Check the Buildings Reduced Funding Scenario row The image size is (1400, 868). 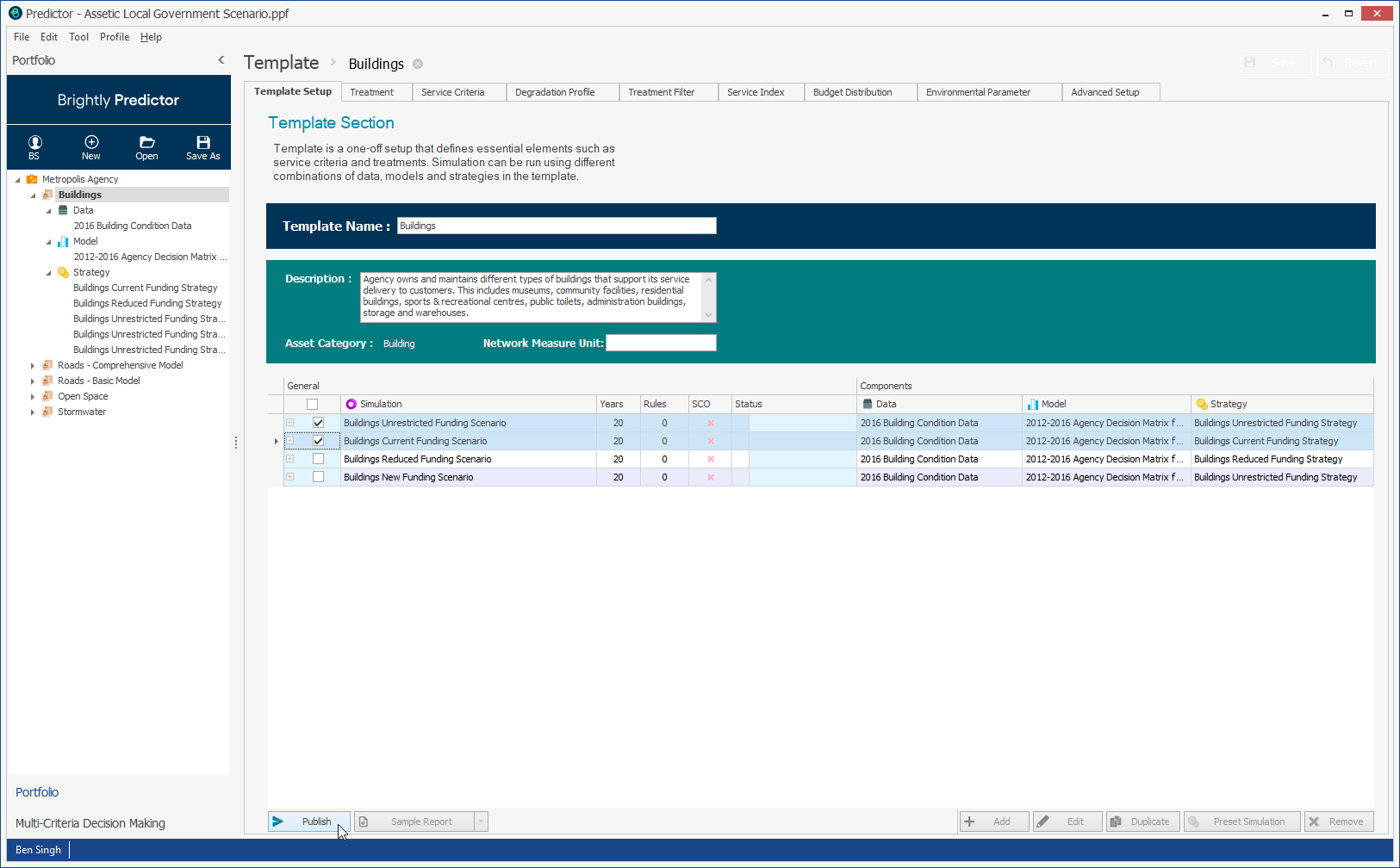point(318,459)
